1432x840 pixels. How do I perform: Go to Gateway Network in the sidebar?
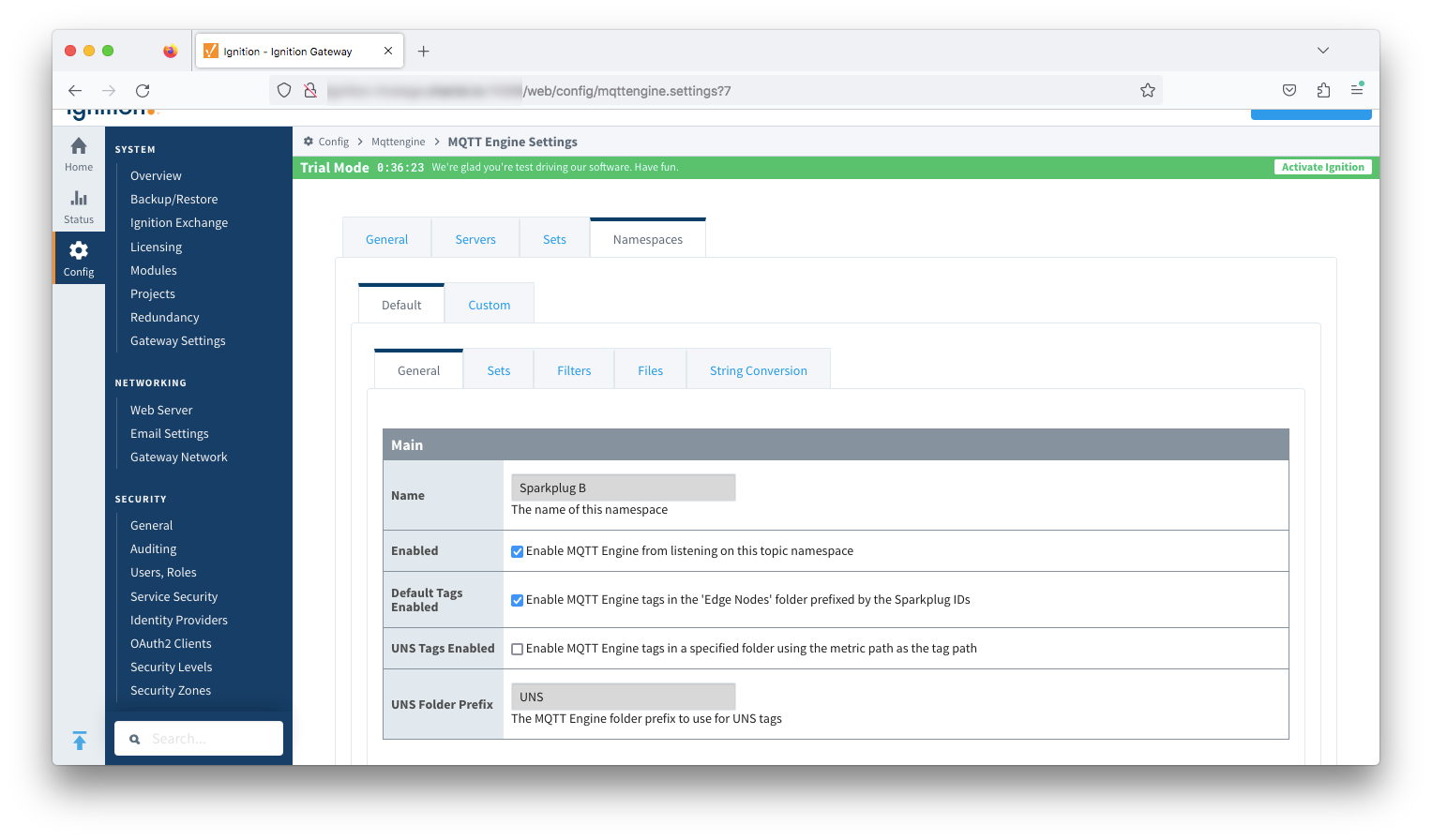[x=178, y=457]
